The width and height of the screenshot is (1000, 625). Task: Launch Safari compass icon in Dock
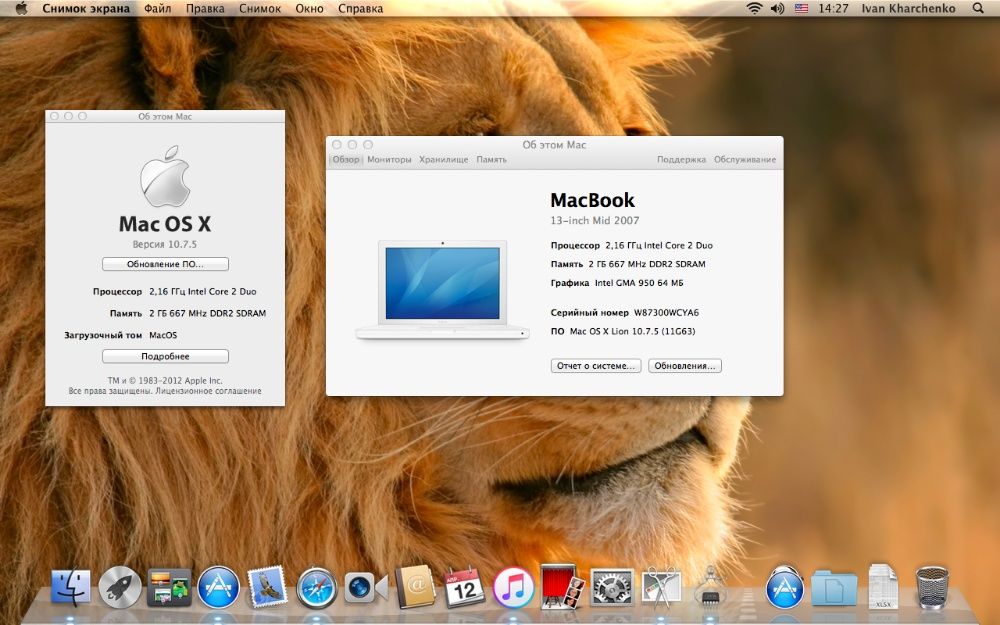click(x=316, y=587)
